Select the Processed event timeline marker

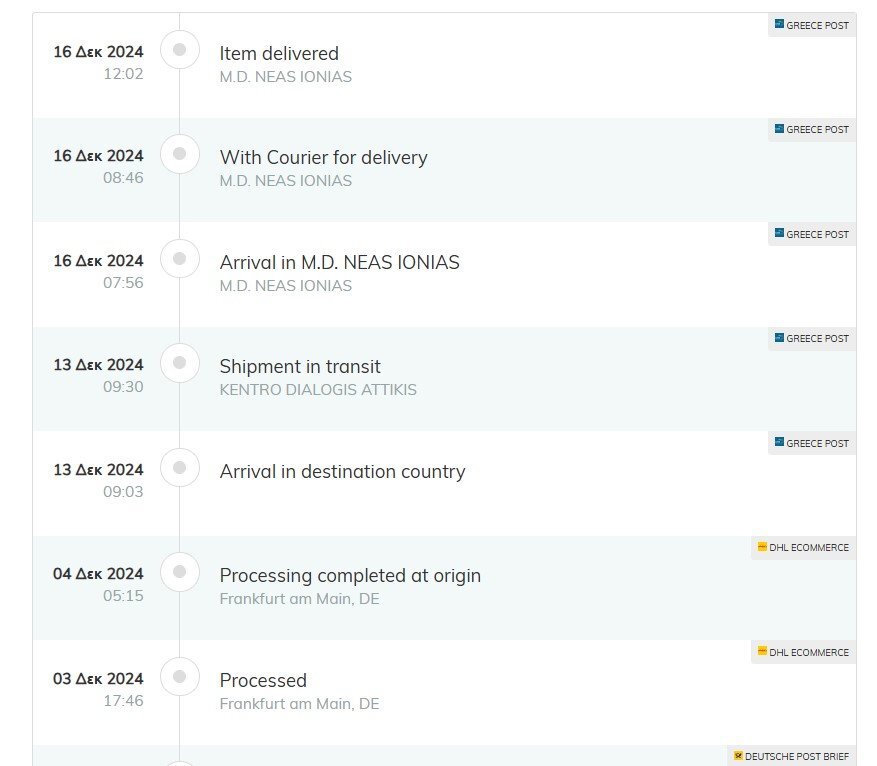tap(180, 677)
